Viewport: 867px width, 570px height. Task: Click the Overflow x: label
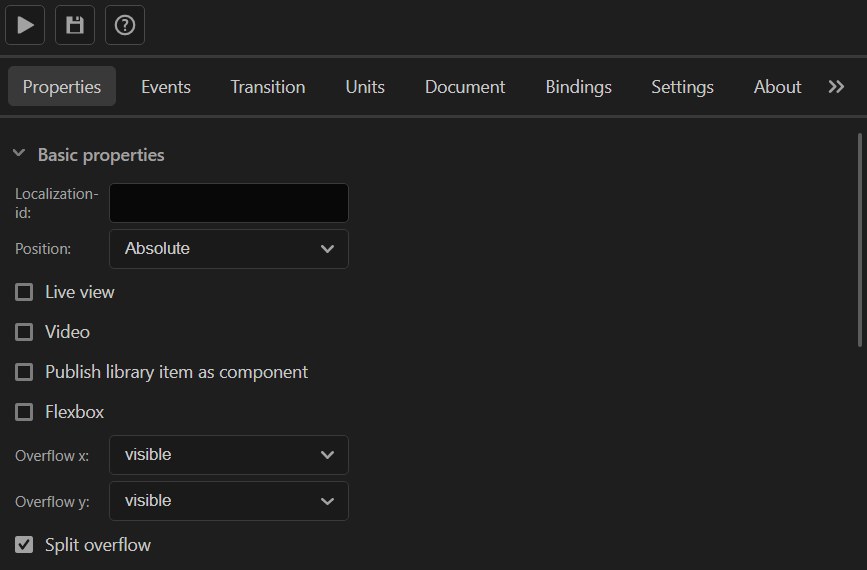coord(51,456)
